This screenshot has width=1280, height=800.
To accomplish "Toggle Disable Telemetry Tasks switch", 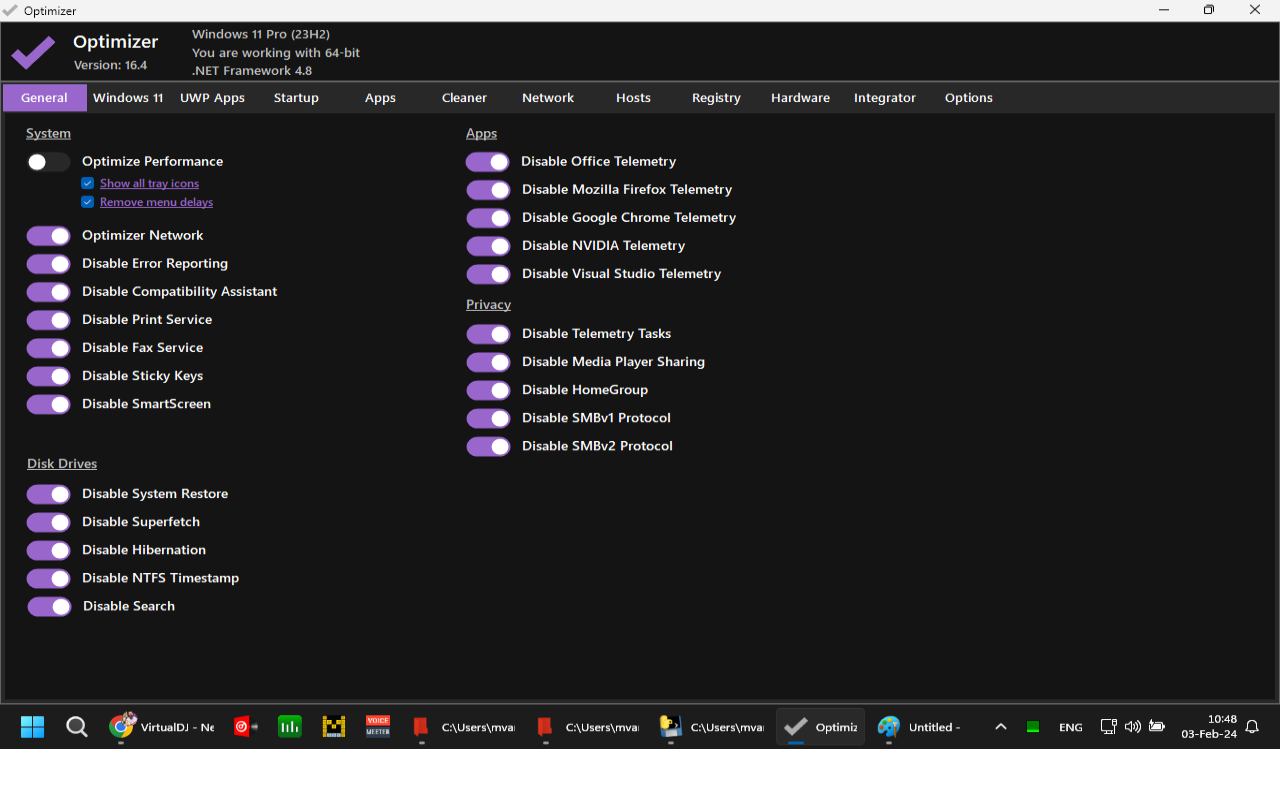I will [x=488, y=334].
